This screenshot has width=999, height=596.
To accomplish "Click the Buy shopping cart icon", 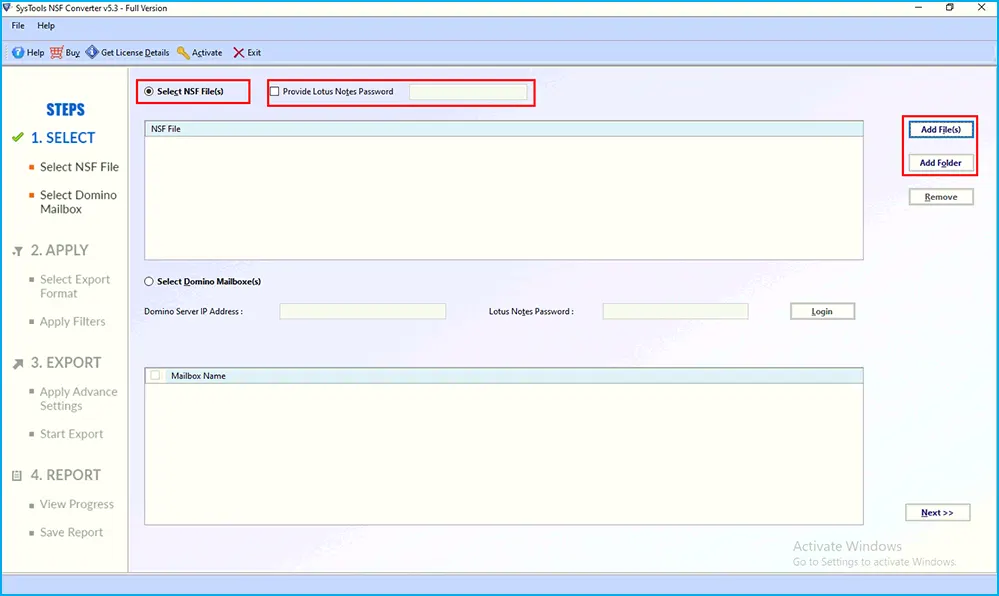I will coord(57,52).
